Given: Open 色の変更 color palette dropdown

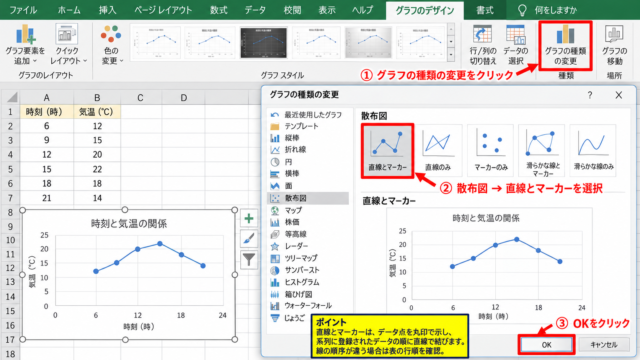Looking at the screenshot, I should (x=111, y=44).
